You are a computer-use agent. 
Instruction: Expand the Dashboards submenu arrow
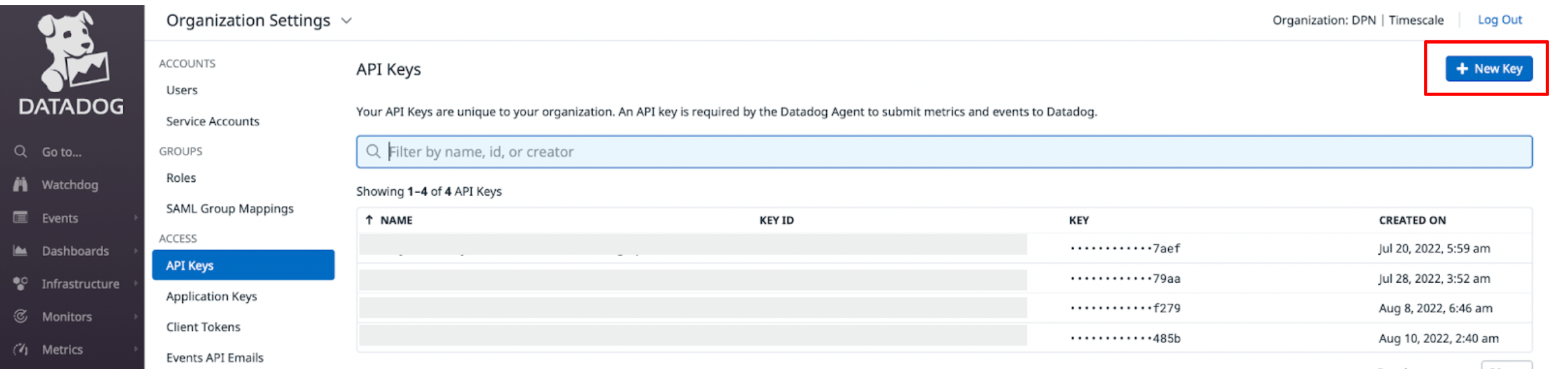[136, 251]
